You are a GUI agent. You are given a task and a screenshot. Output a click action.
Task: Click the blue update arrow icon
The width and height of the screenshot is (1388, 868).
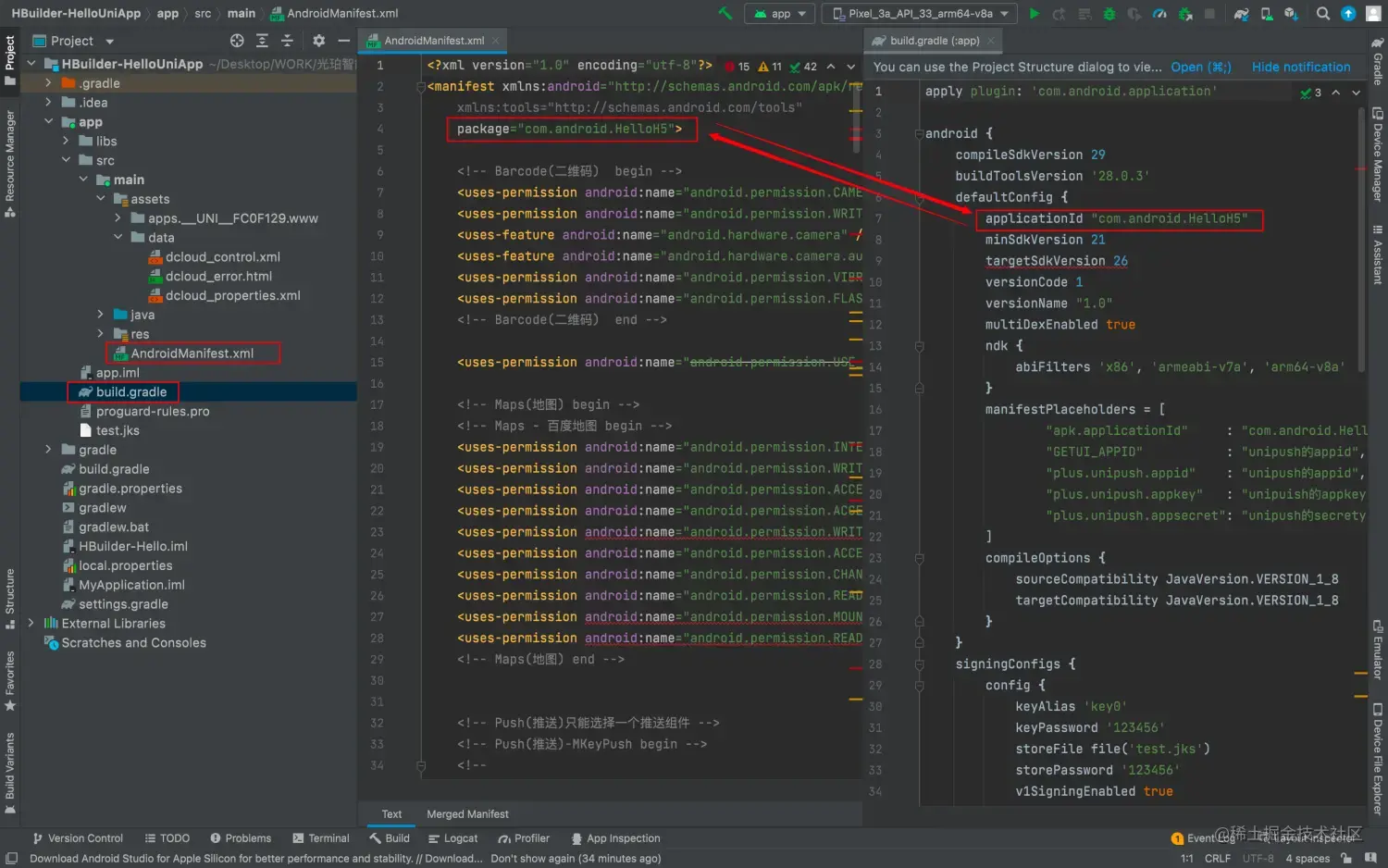click(x=1348, y=13)
